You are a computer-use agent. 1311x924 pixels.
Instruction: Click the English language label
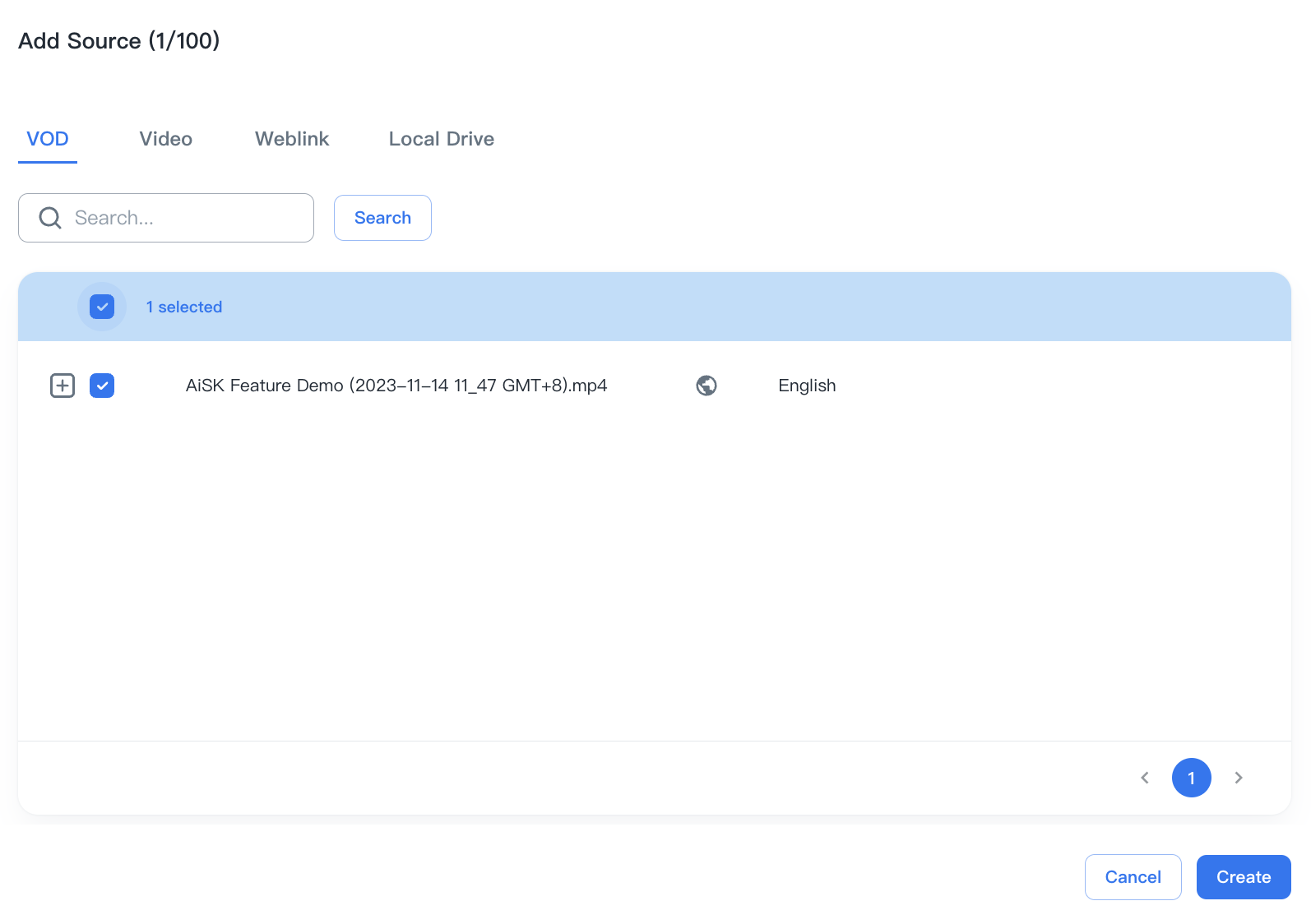pos(806,386)
